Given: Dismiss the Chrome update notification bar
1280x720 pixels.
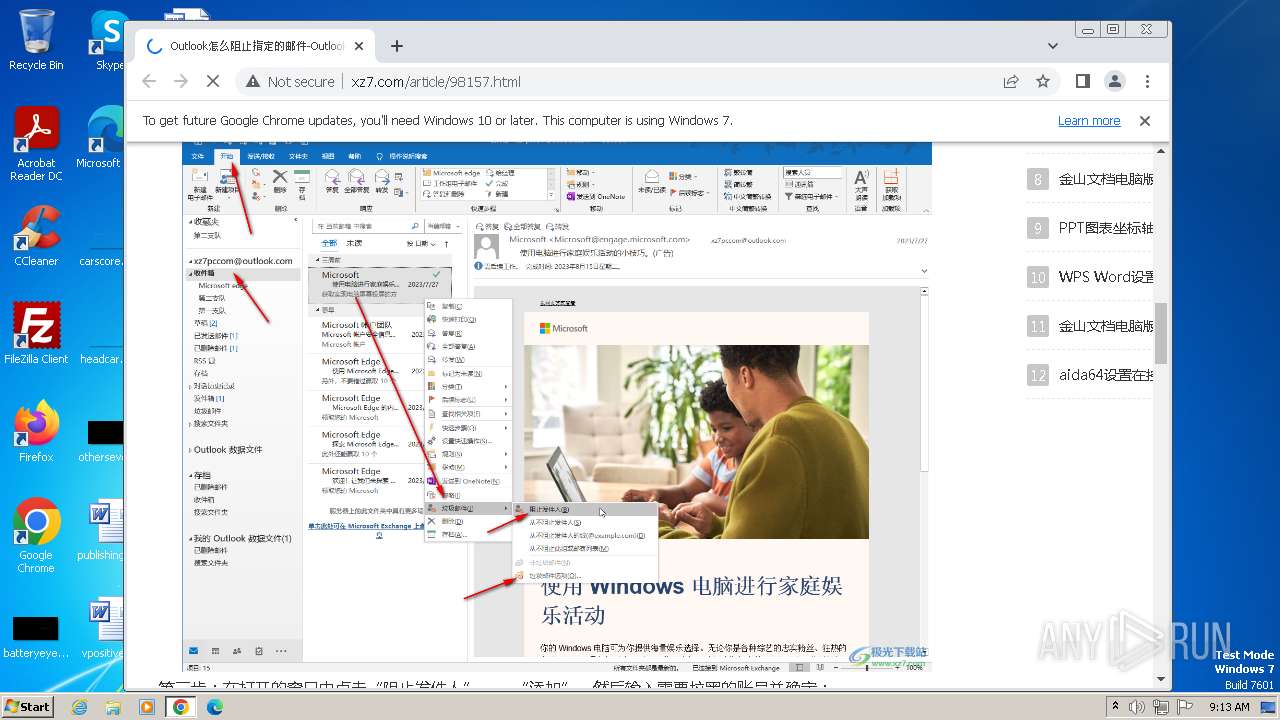Looking at the screenshot, I should (x=1145, y=121).
